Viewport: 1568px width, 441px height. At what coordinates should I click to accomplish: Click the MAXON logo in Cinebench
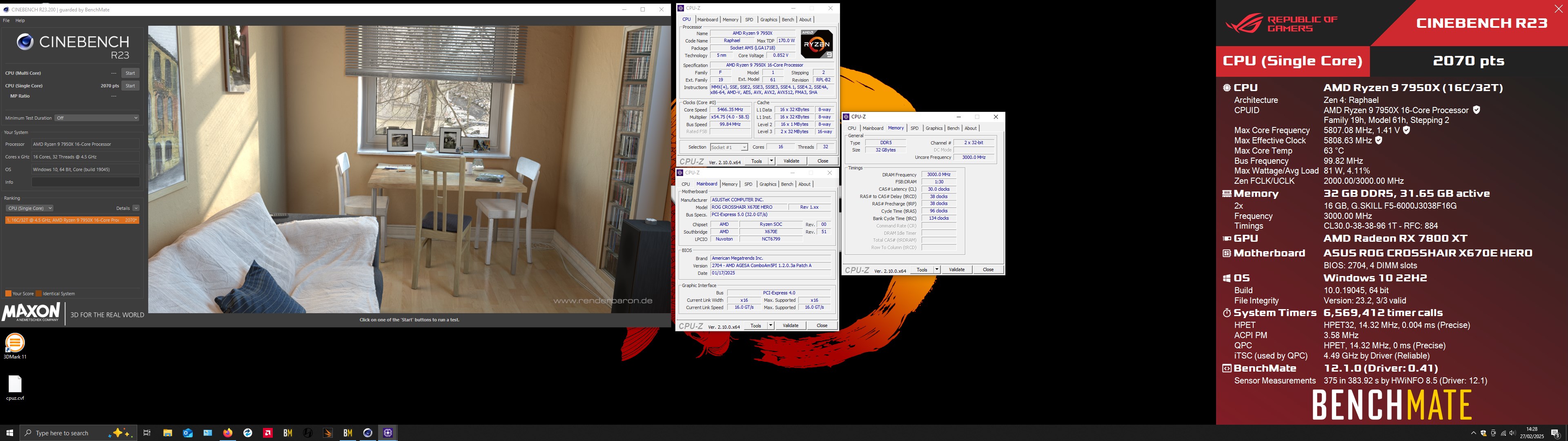coord(31,312)
